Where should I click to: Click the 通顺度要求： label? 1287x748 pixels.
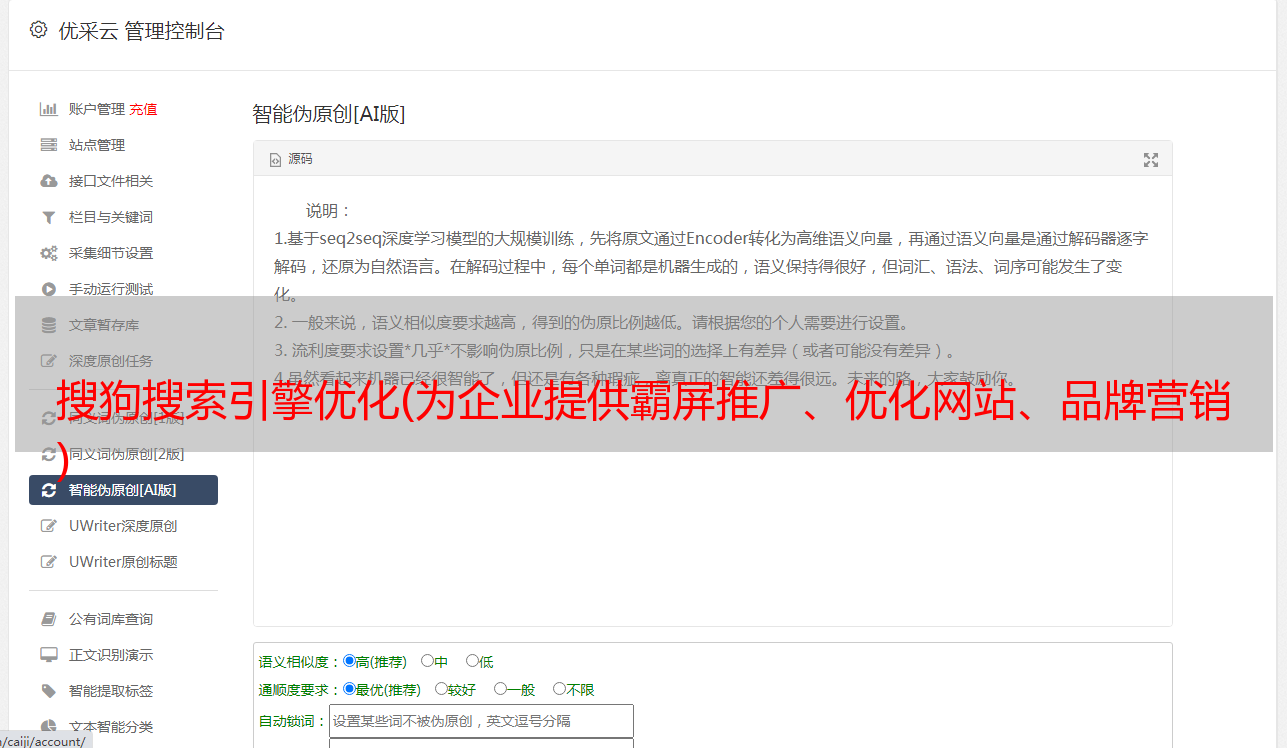[x=300, y=690]
